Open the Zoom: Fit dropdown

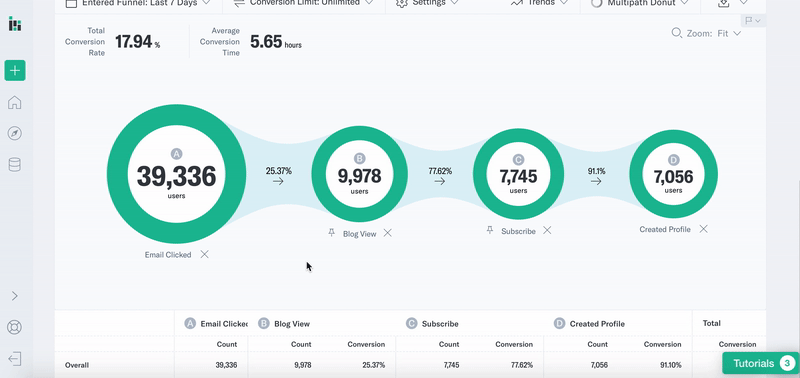click(x=706, y=33)
